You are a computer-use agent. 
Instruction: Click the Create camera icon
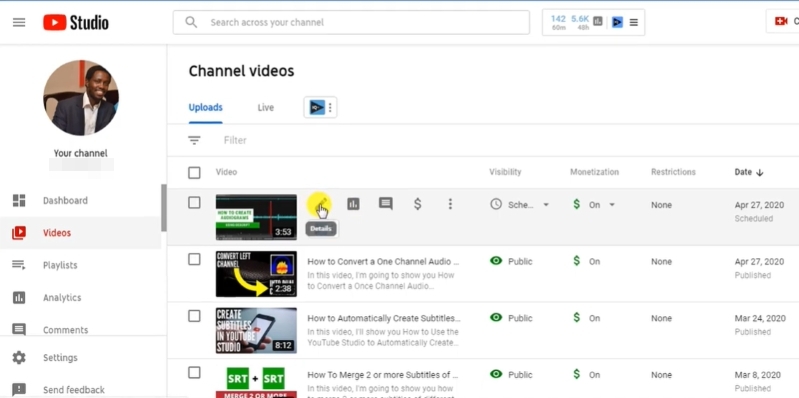click(x=781, y=21)
